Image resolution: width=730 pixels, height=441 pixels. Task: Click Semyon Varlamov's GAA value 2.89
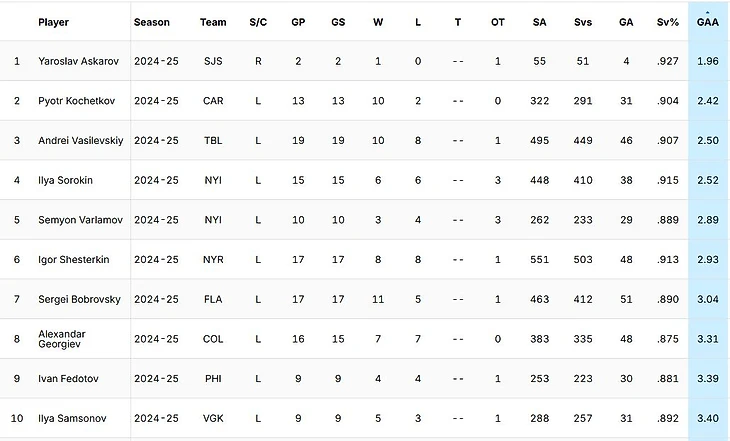click(x=708, y=220)
